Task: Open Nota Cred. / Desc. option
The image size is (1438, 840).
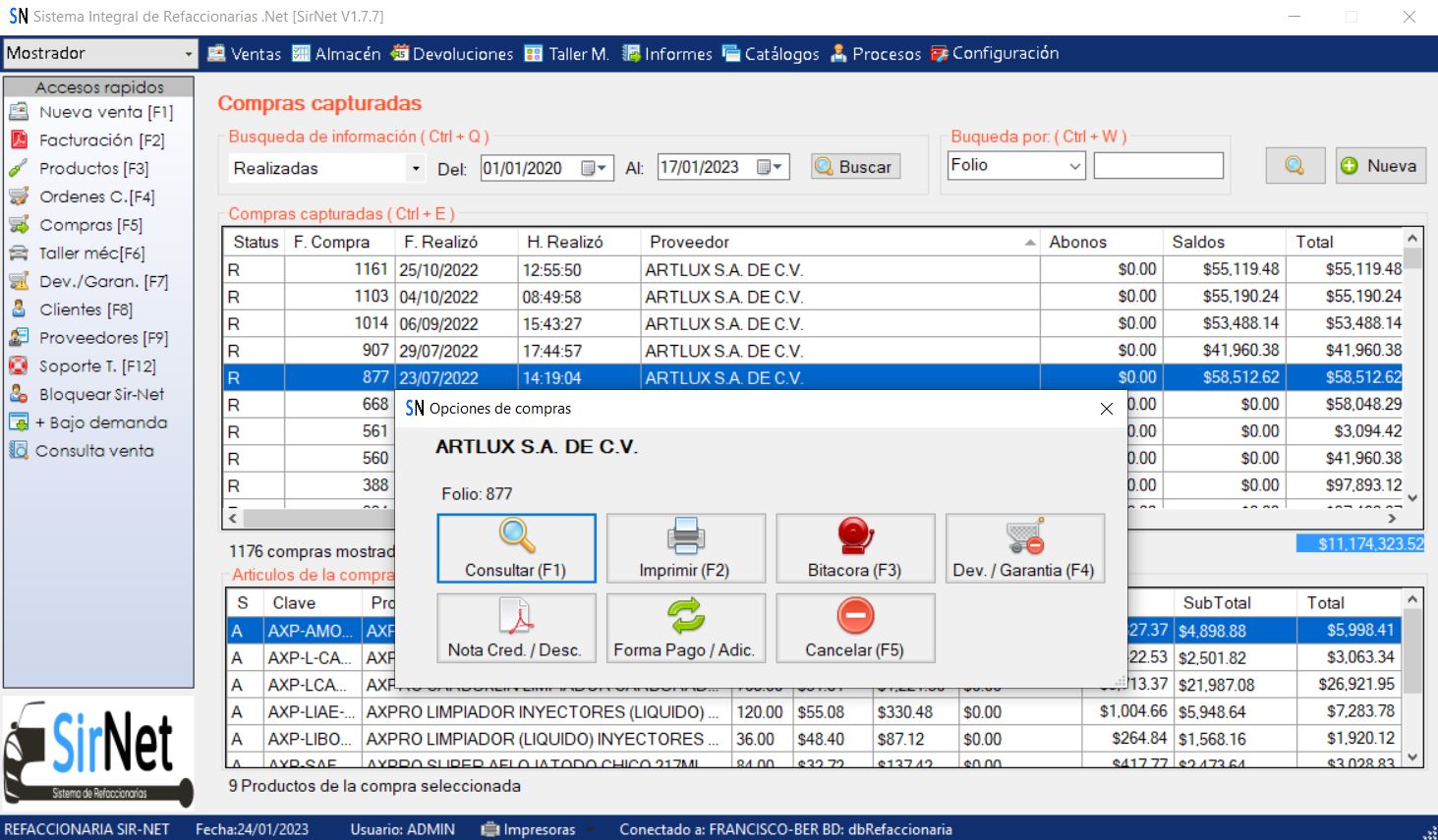Action: coord(516,628)
